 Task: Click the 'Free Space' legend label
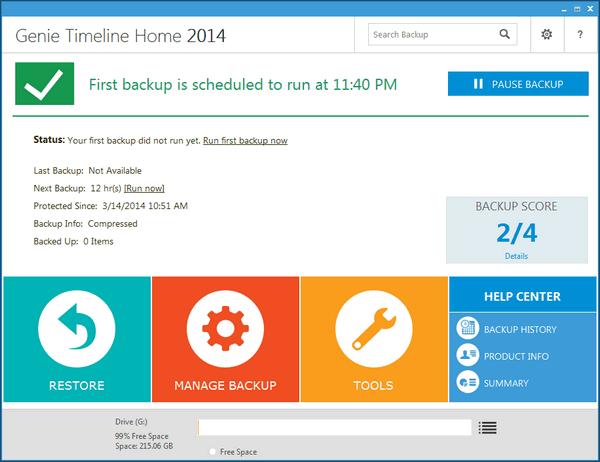[x=238, y=452]
